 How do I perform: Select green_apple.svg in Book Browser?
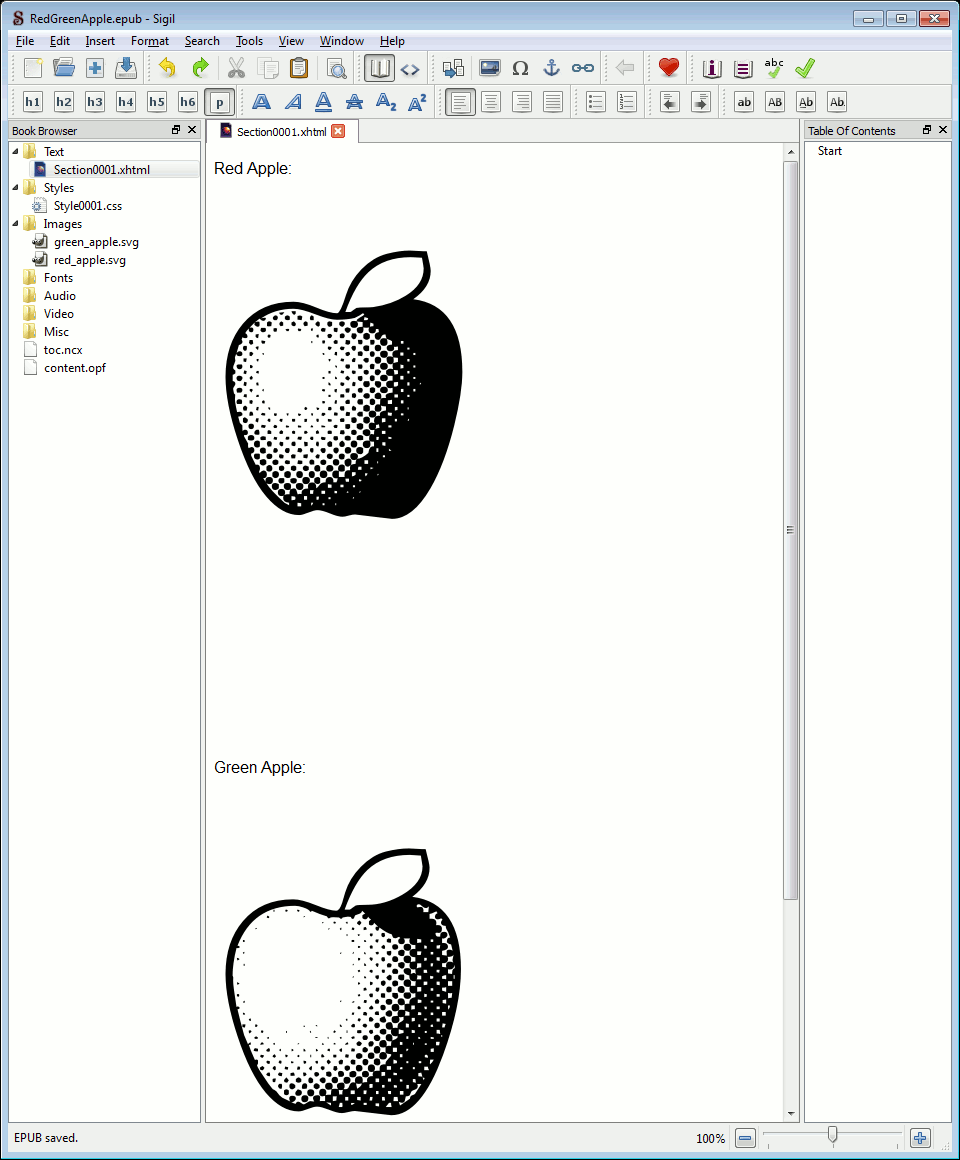(x=96, y=242)
